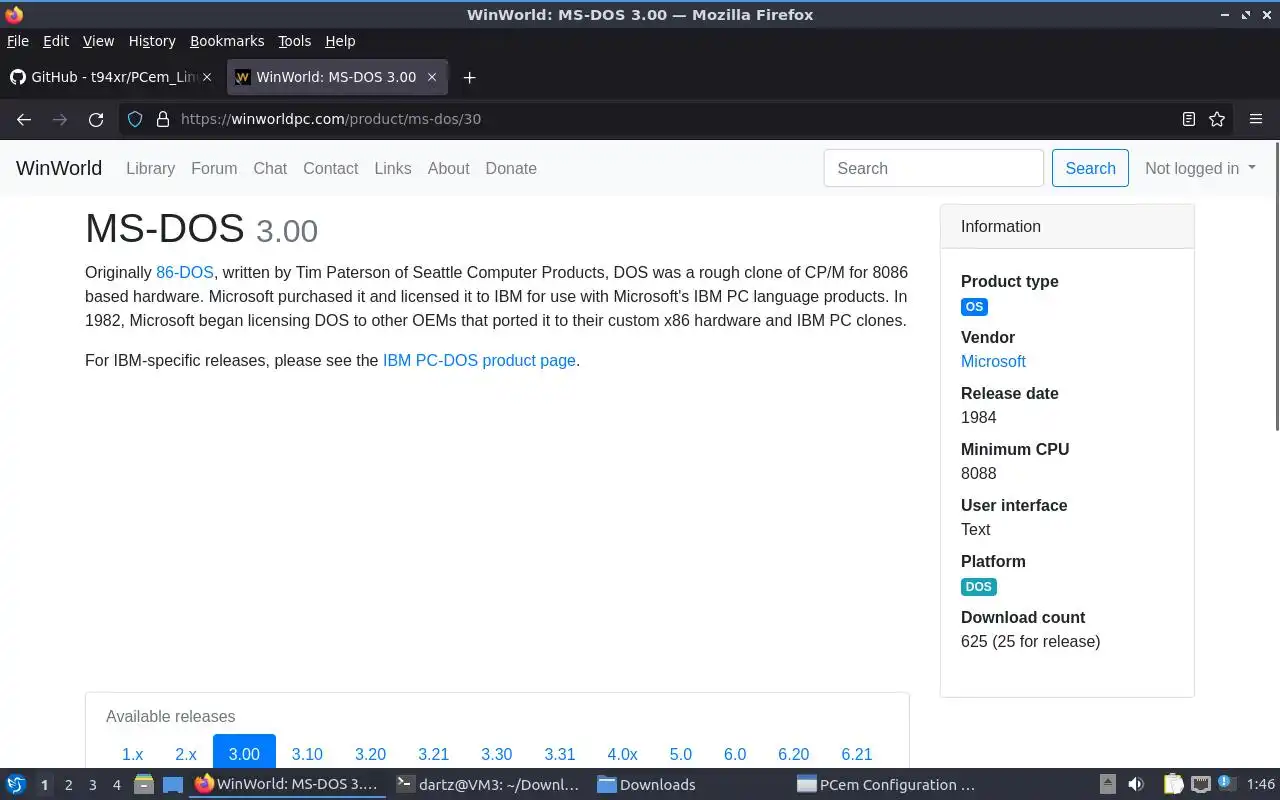Click the page vertical scrollbar
This screenshot has height=800, width=1280.
(x=1275, y=287)
